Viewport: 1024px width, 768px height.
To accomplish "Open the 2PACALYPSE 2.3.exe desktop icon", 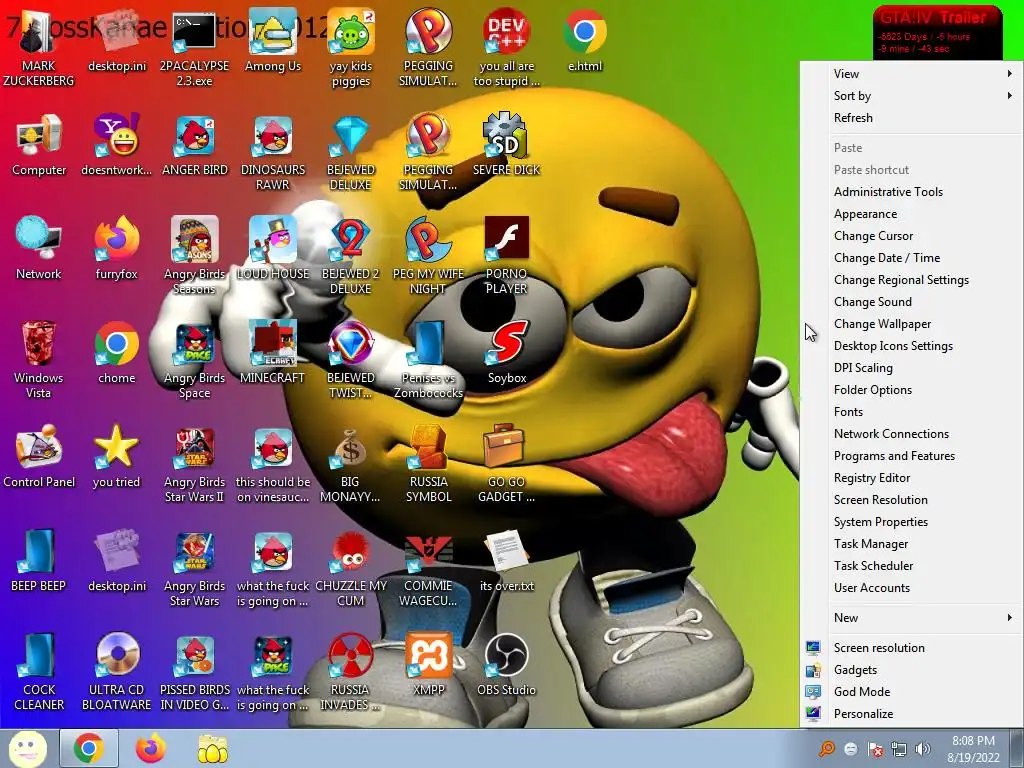I will pyautogui.click(x=194, y=49).
